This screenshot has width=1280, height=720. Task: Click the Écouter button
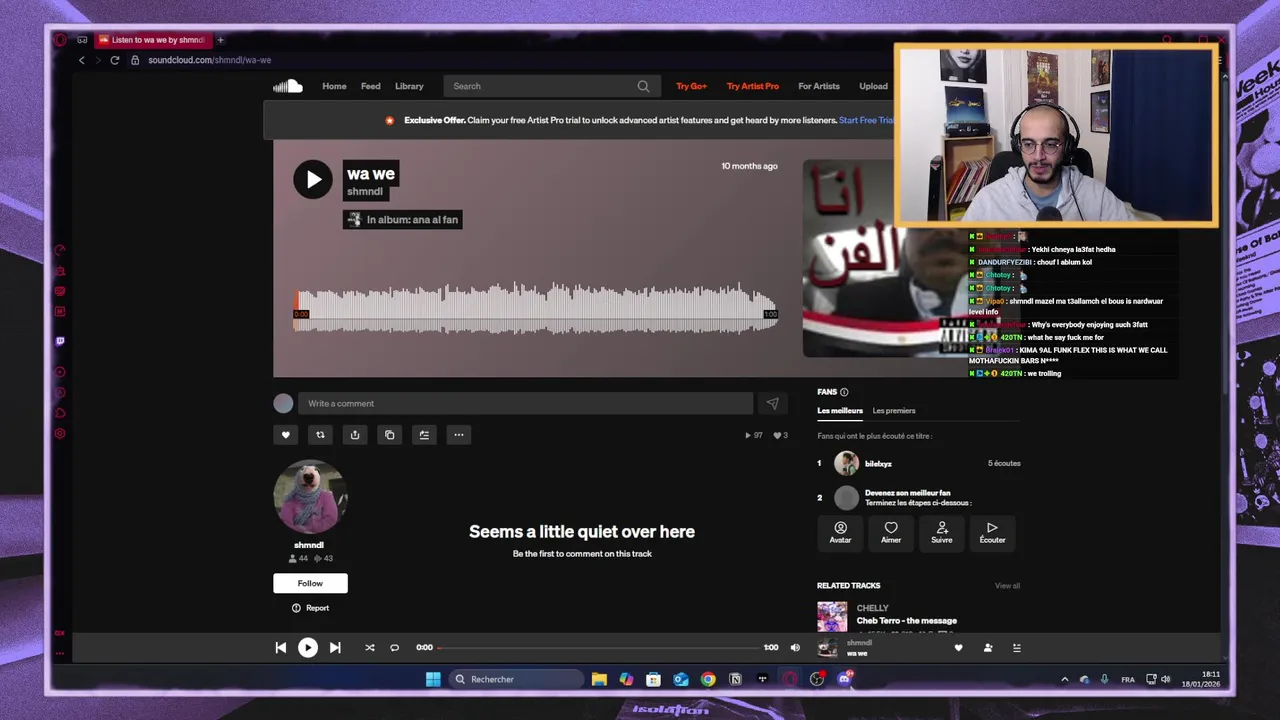tap(992, 533)
